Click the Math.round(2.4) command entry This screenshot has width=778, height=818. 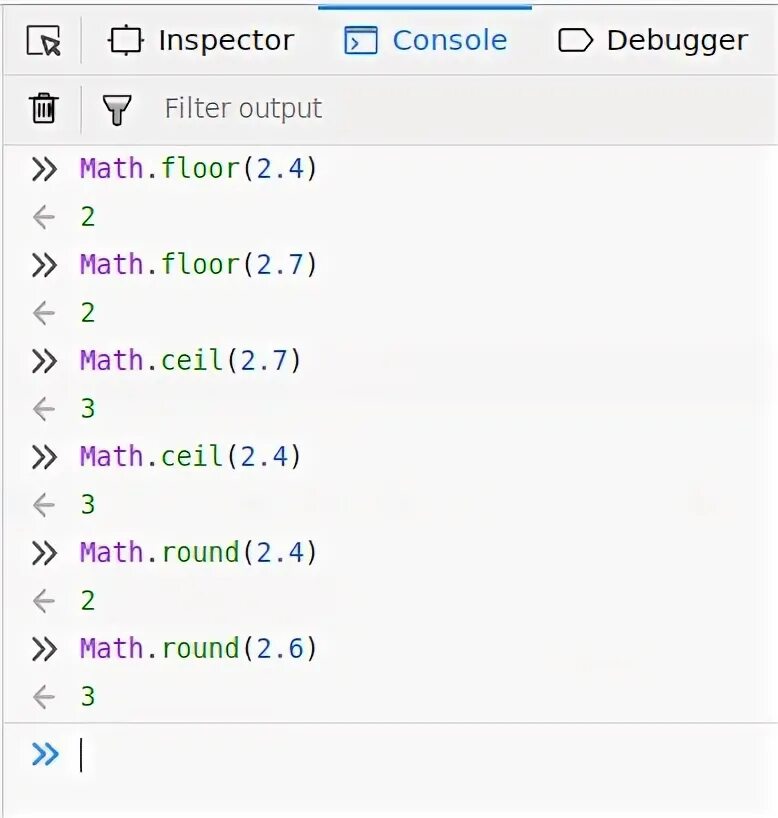click(198, 553)
